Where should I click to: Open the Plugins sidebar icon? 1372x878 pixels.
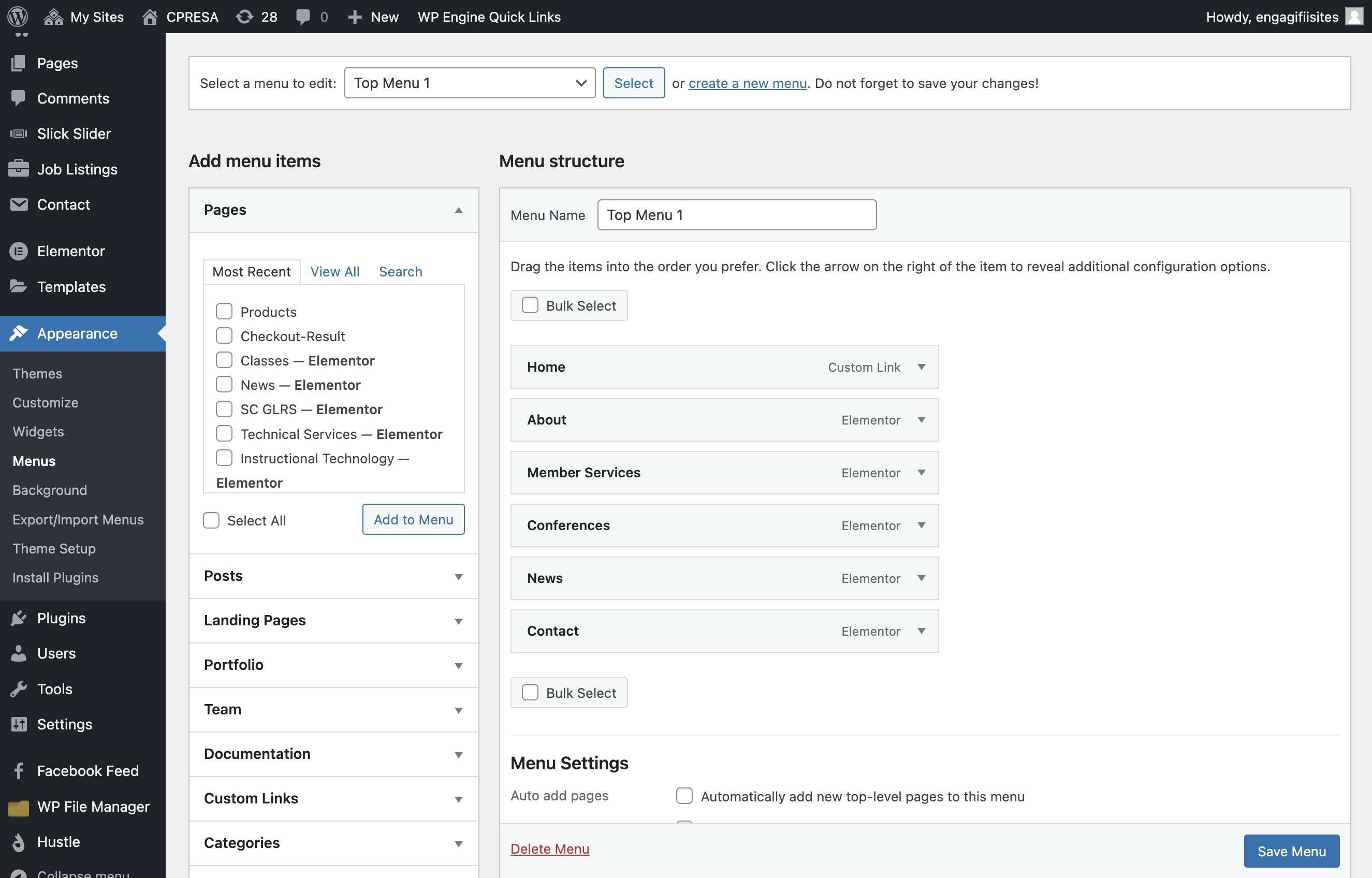coord(19,618)
